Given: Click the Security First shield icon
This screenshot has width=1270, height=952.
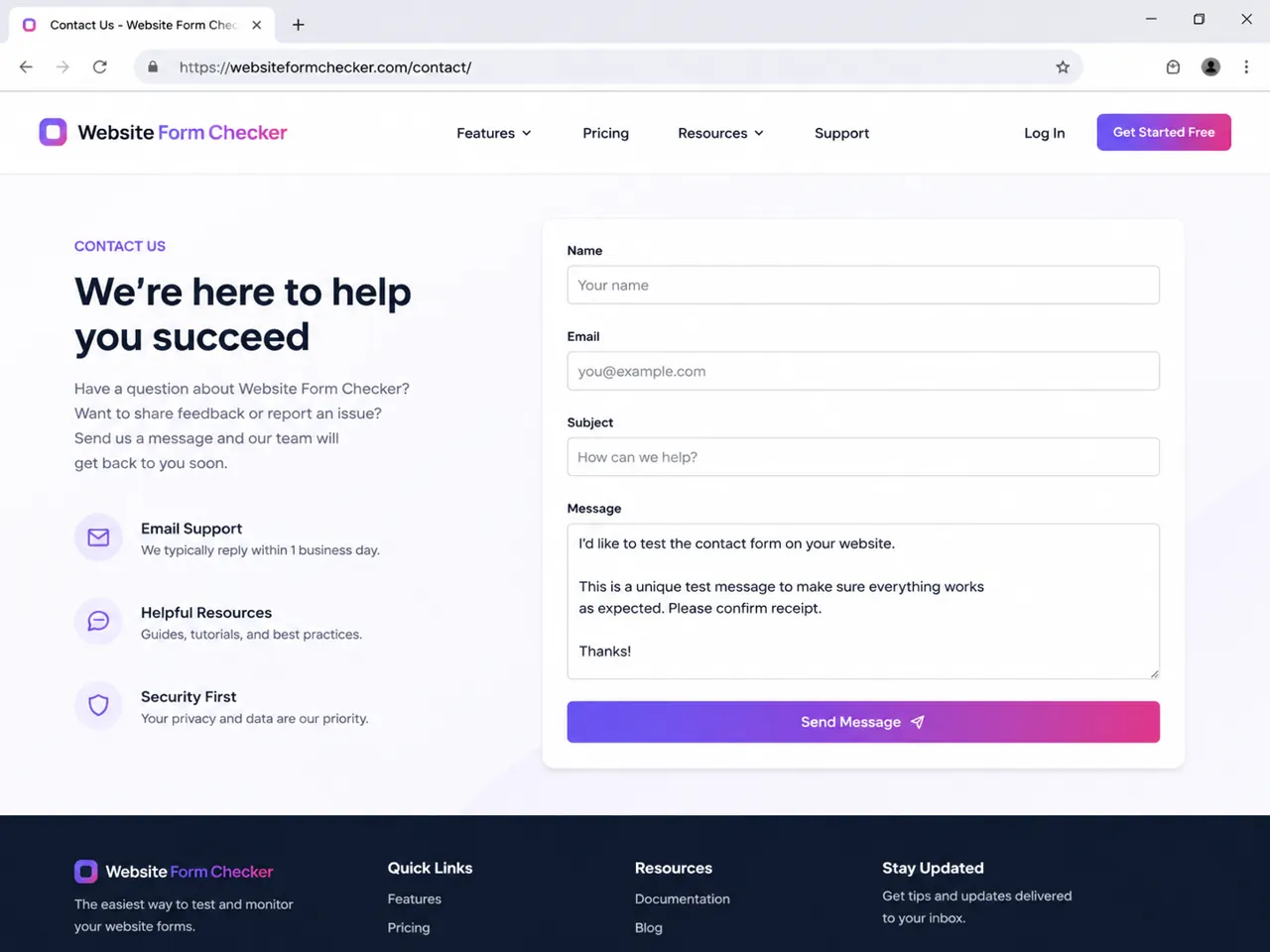Looking at the screenshot, I should pos(98,705).
